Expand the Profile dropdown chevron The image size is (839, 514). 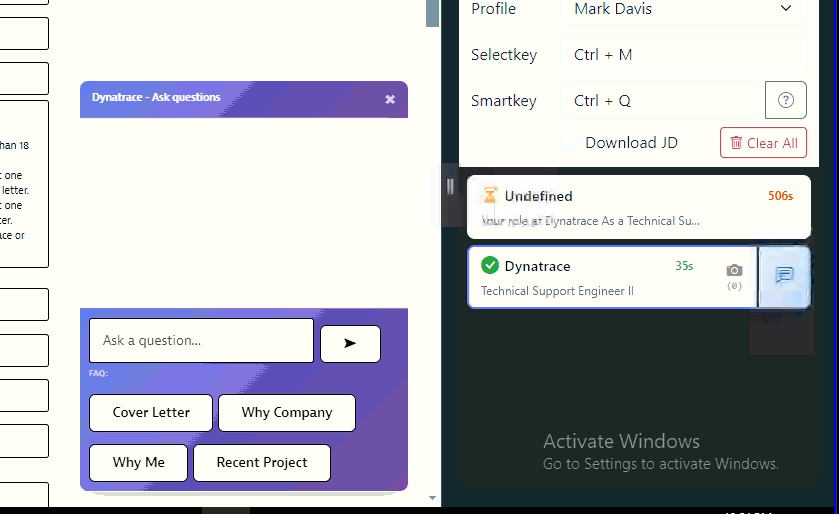pos(785,9)
